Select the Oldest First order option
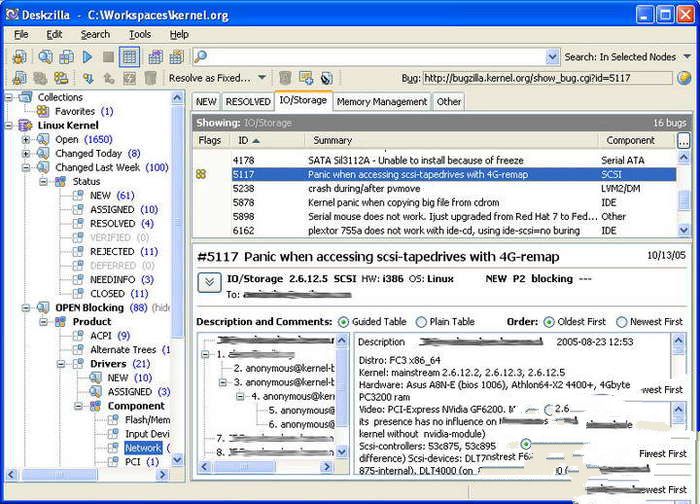 point(549,322)
